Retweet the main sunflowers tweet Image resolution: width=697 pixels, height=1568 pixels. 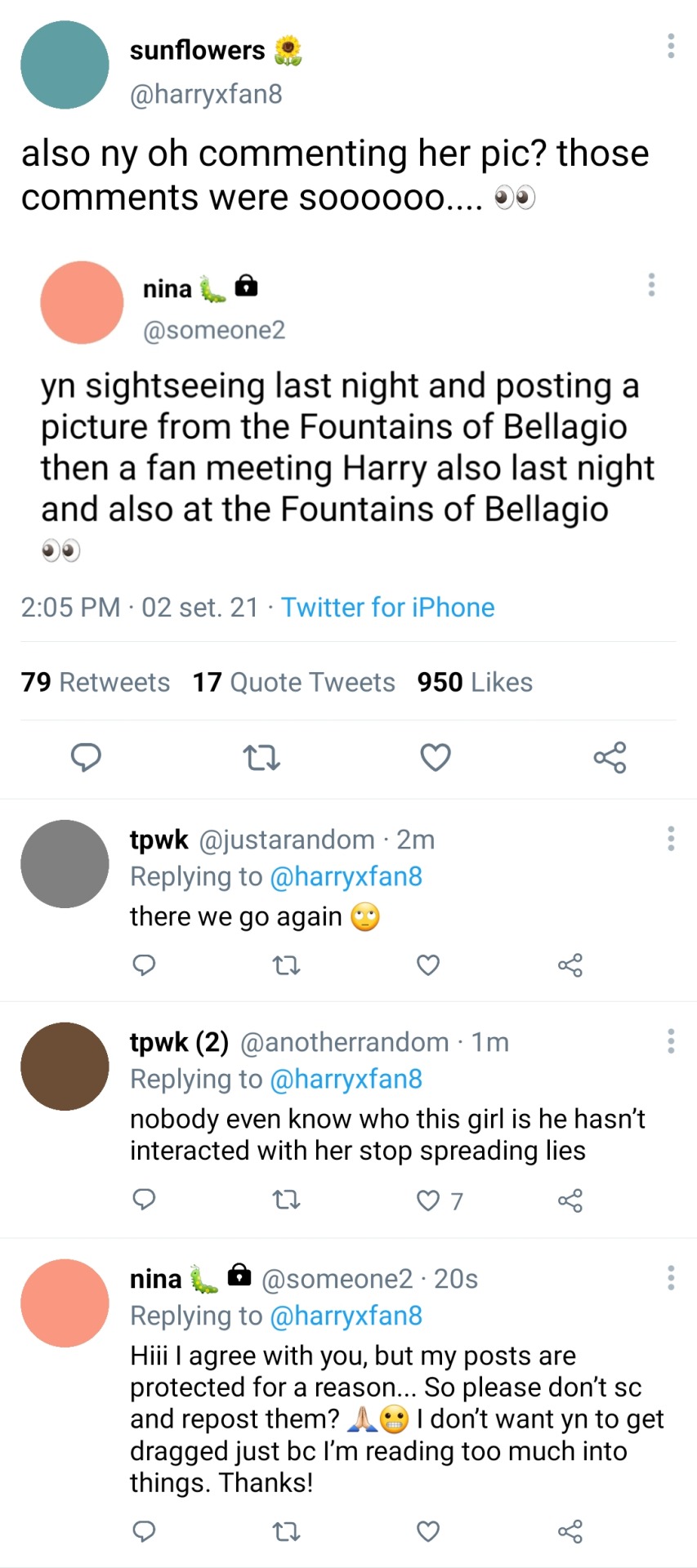point(262,758)
